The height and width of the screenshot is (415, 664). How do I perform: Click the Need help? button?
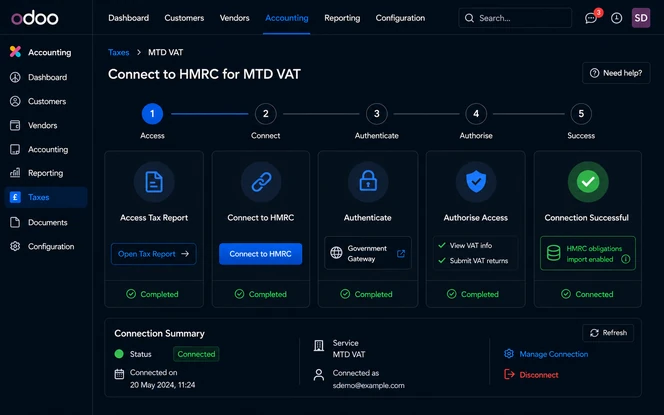pyautogui.click(x=616, y=73)
